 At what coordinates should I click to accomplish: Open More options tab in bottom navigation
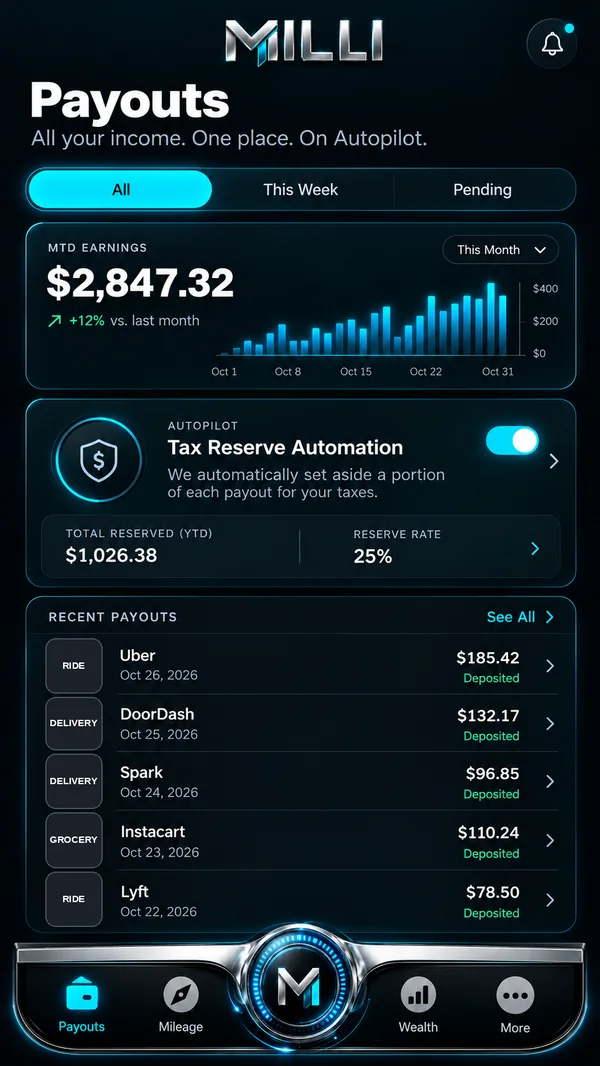(x=515, y=1005)
